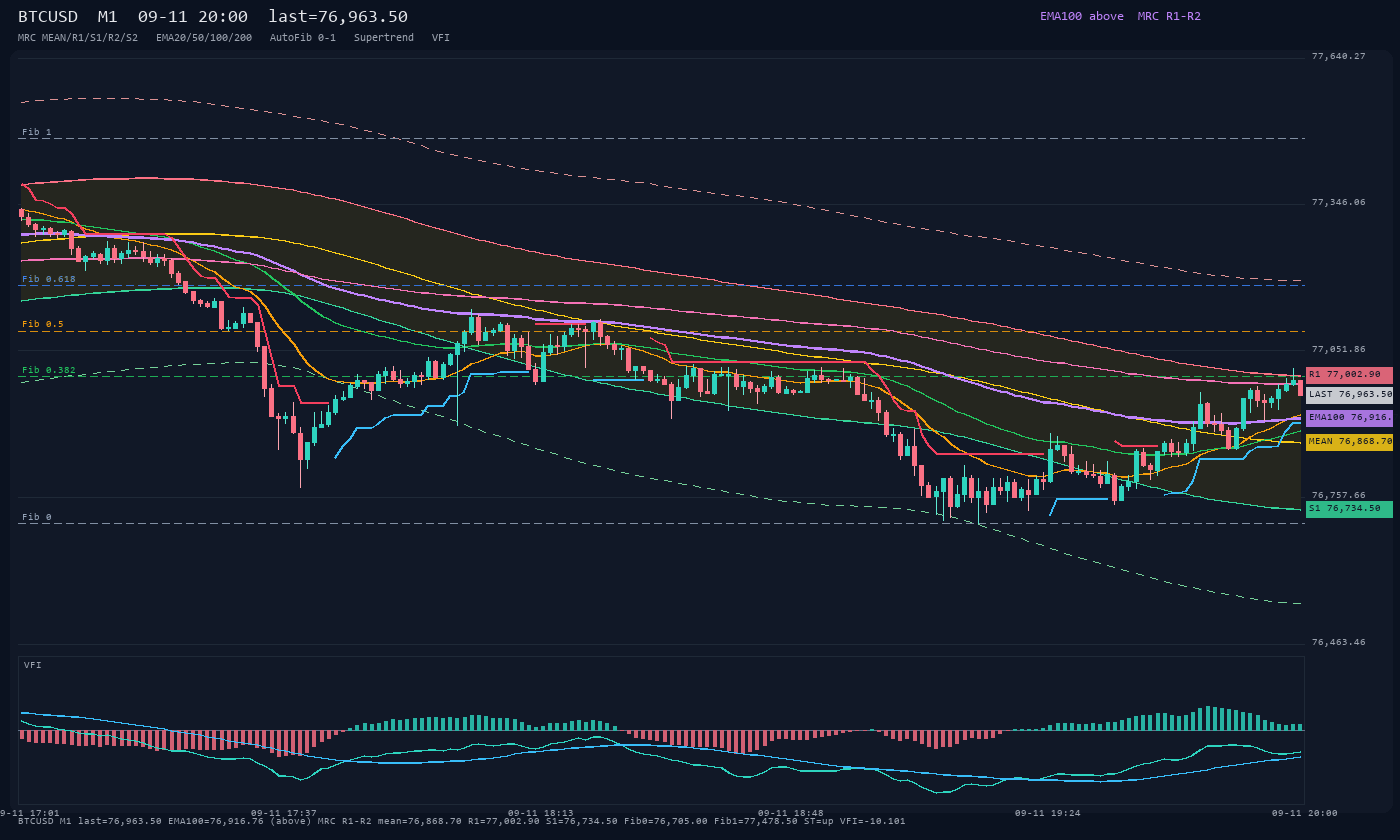The image size is (1400, 840).
Task: Click the VFI indicator panel title
Action: pyautogui.click(x=33, y=665)
